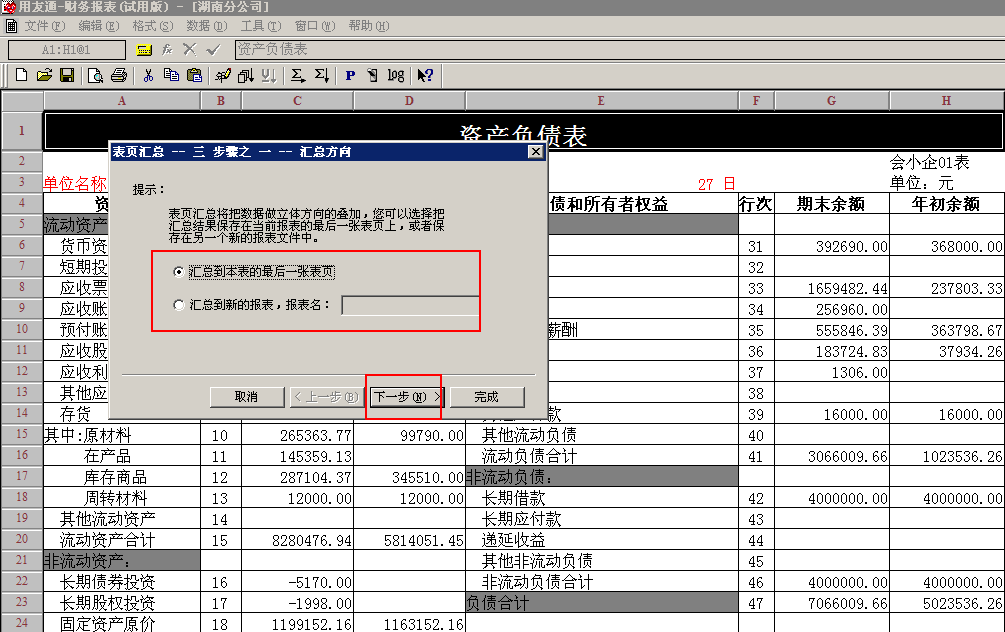Click the 取消 button in dialog
The width and height of the screenshot is (1005, 632).
pos(247,397)
